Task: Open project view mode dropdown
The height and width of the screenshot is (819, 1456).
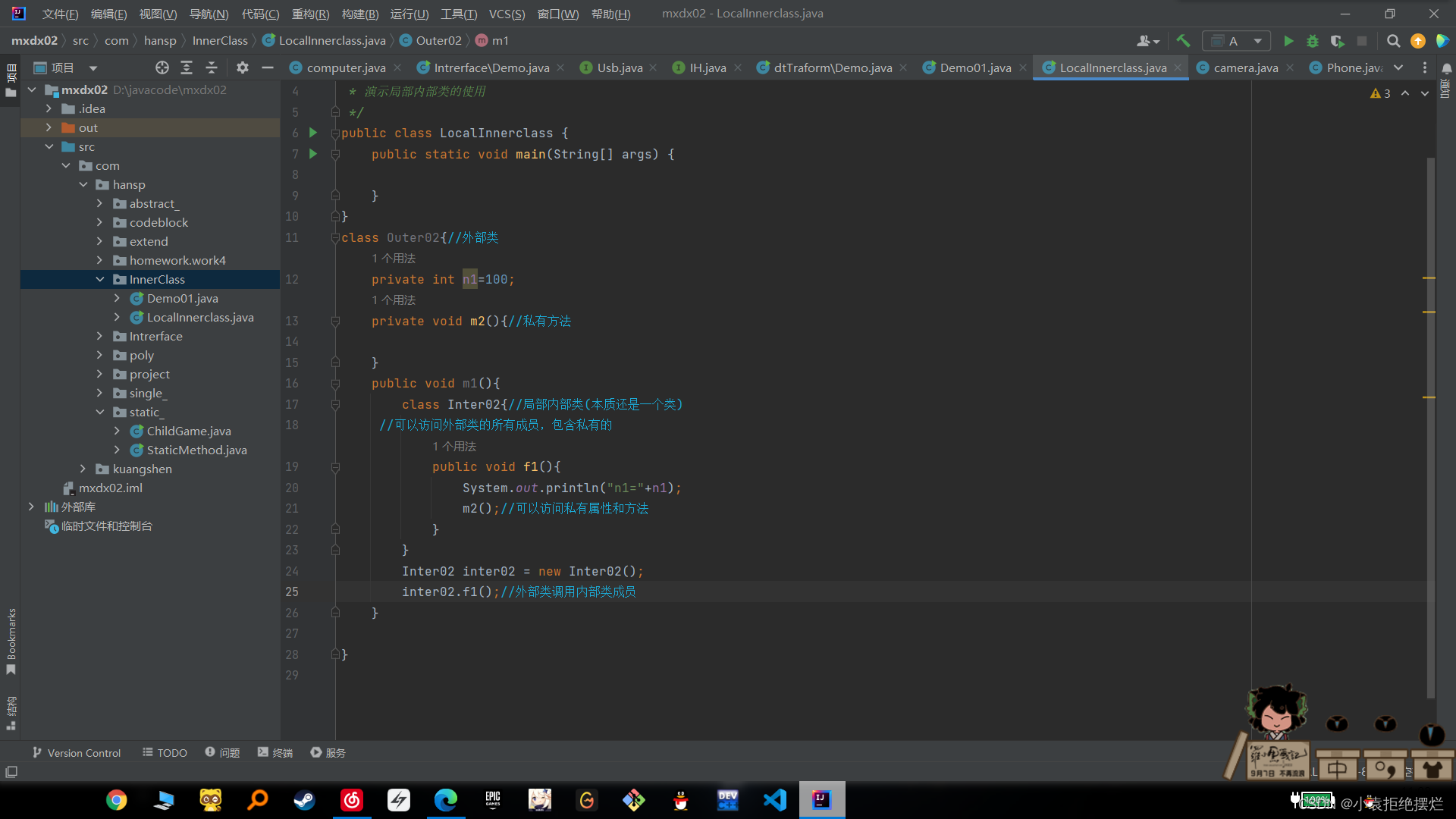Action: pyautogui.click(x=93, y=68)
